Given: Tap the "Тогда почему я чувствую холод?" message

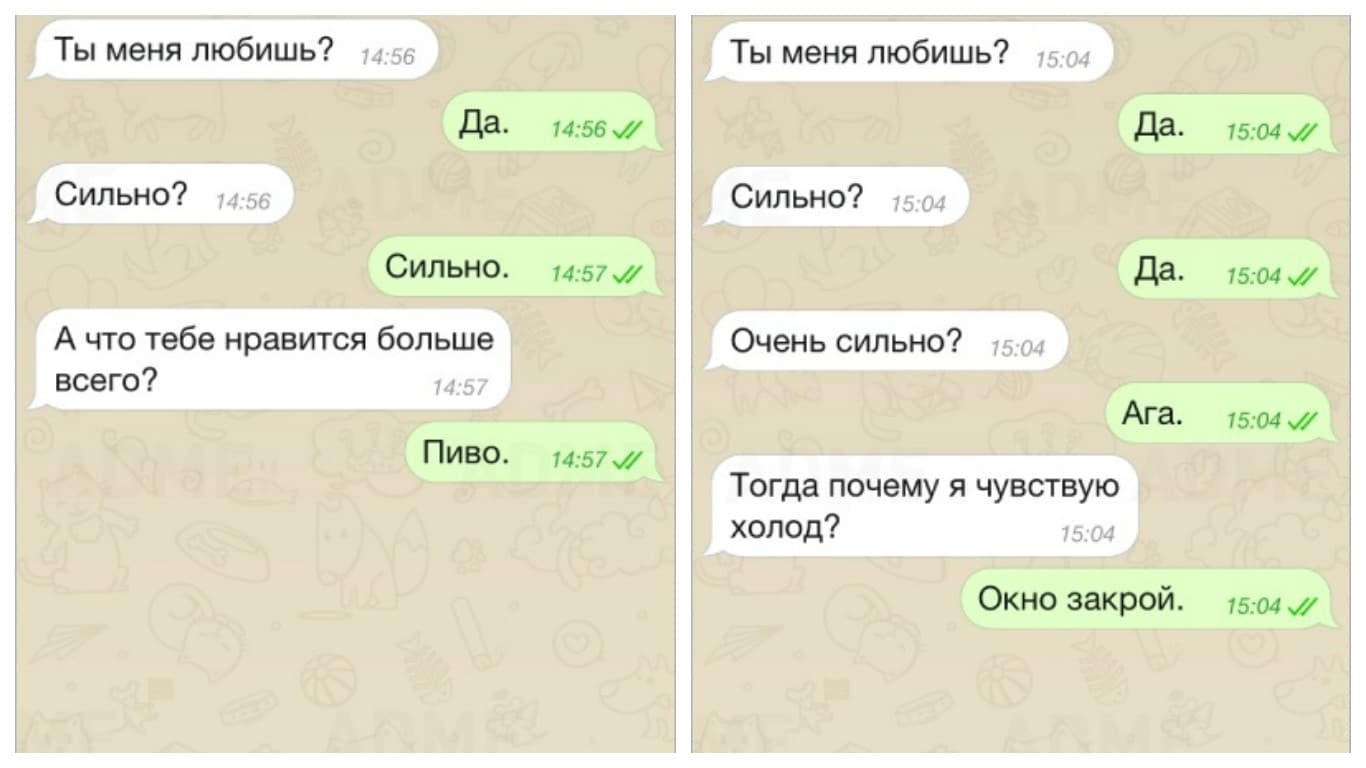Looking at the screenshot, I should tap(922, 506).
